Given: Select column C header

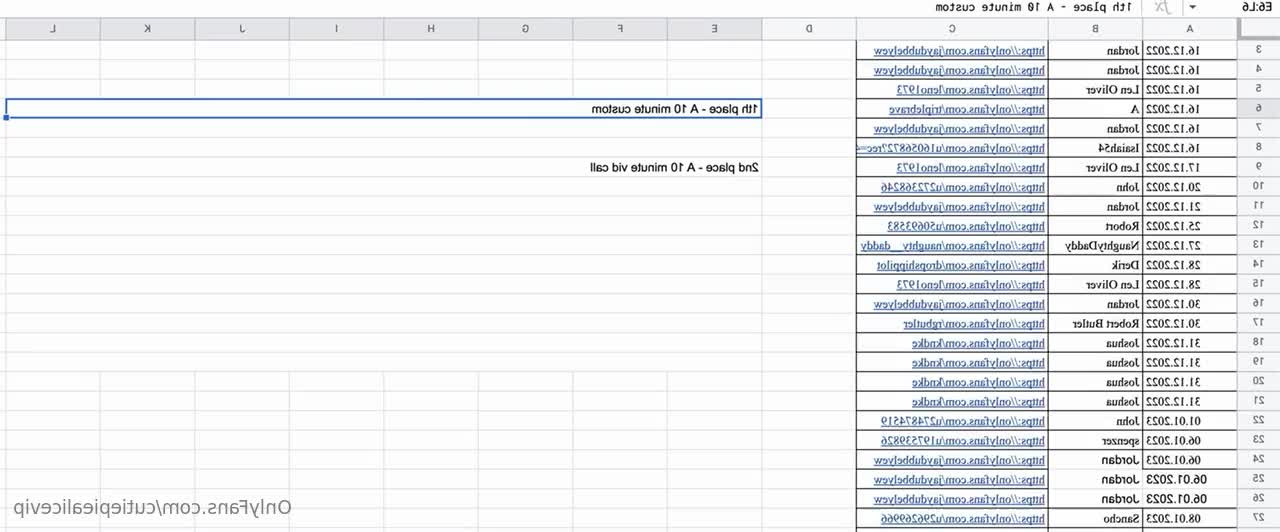Looking at the screenshot, I should pyautogui.click(x=951, y=28).
